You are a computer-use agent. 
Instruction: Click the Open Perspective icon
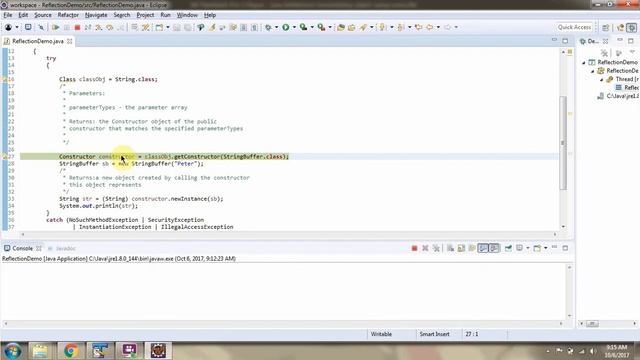pyautogui.click(x=606, y=27)
